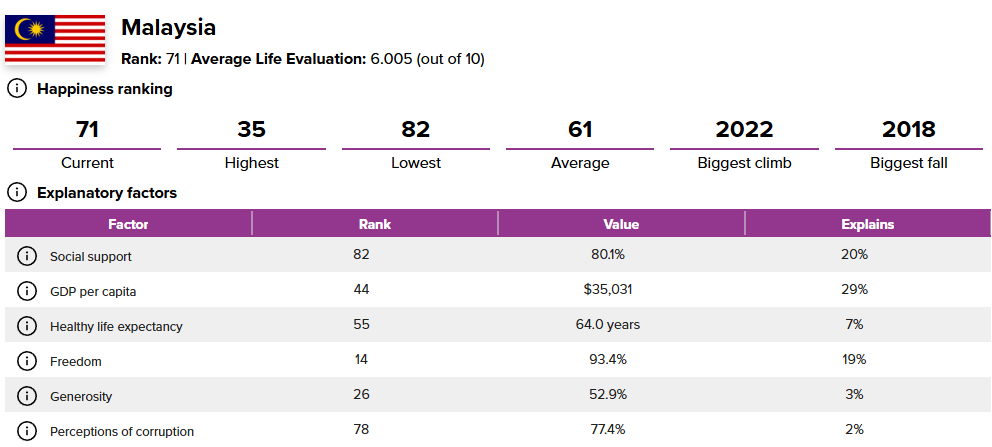Show info for Healthy life expectancy

(27, 326)
